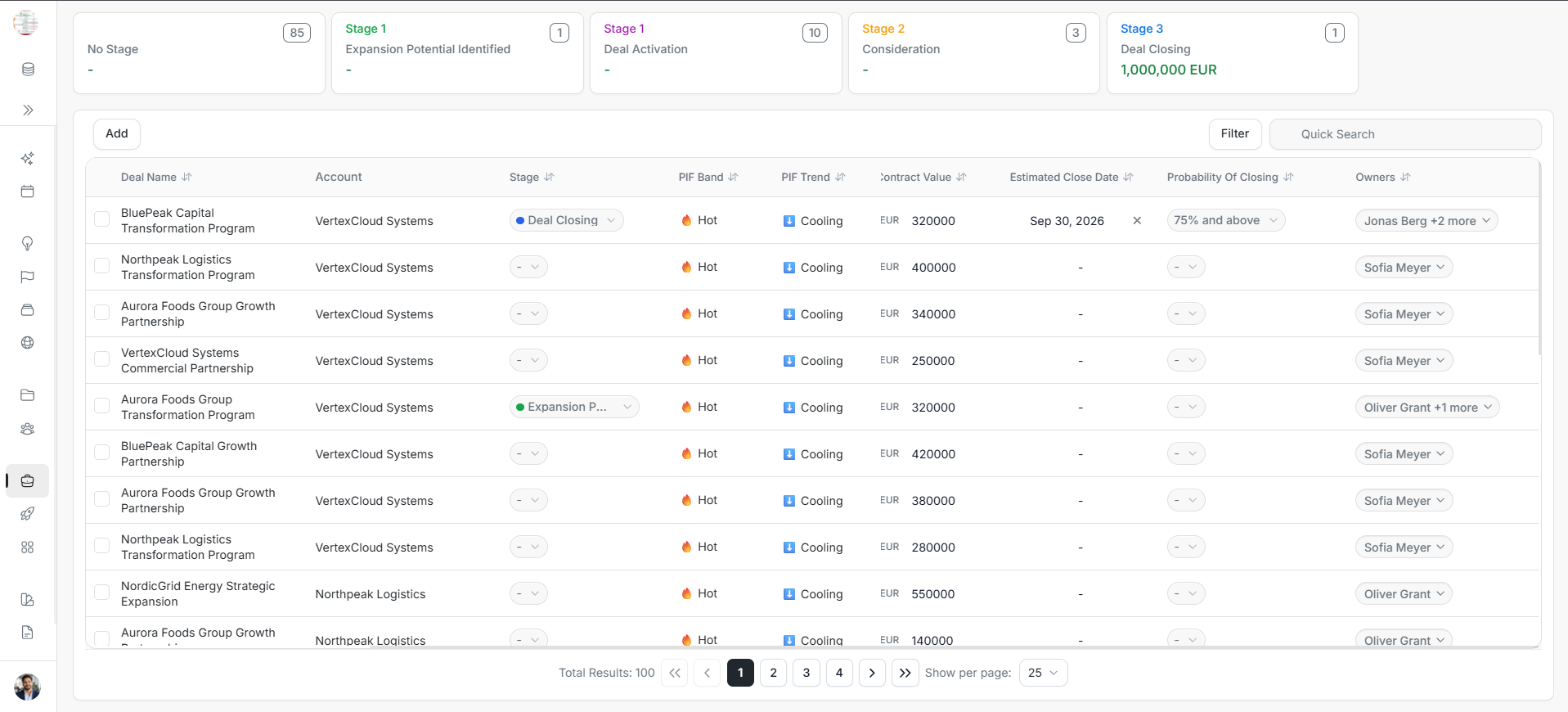Go to page 4 of results
This screenshot has height=712, width=1568.
point(839,673)
